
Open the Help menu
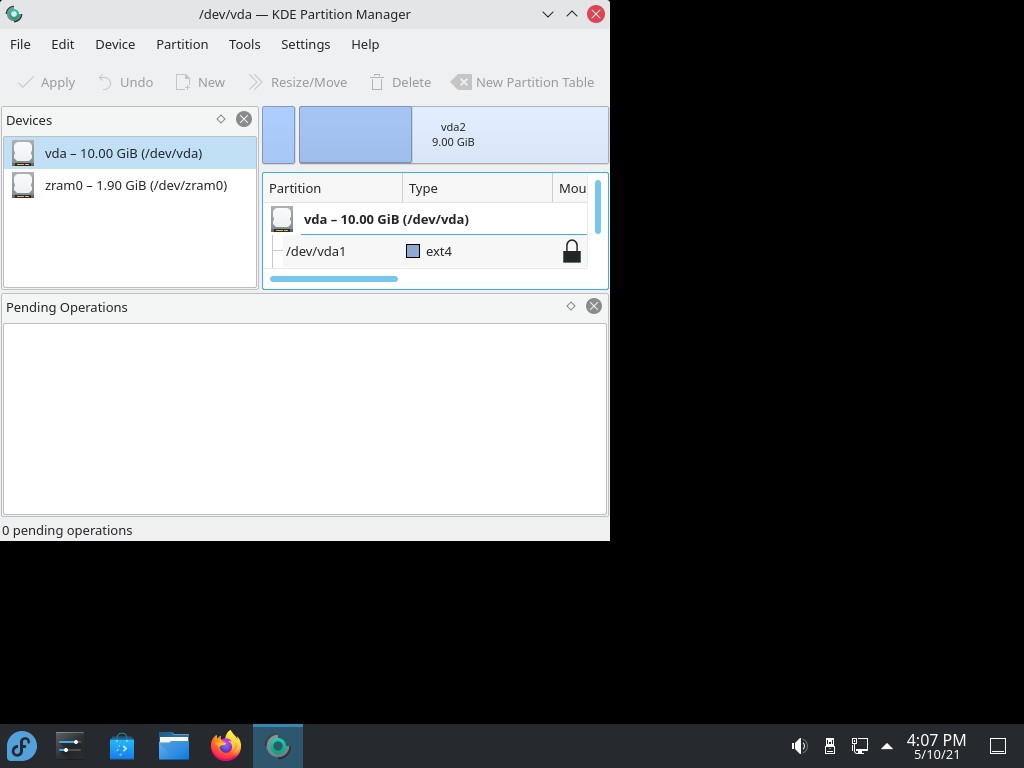coord(365,44)
